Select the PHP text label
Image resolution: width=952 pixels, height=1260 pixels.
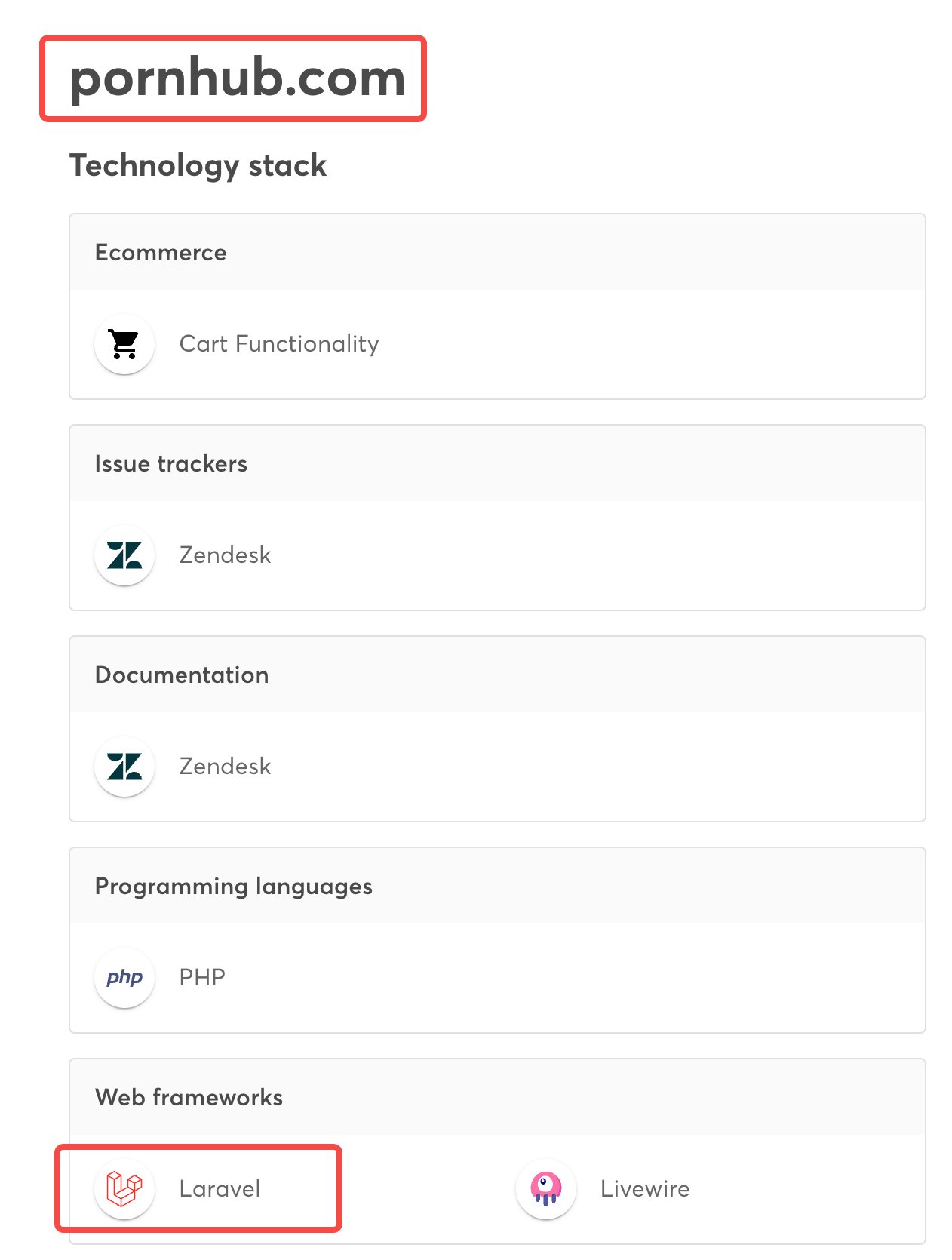click(x=202, y=978)
